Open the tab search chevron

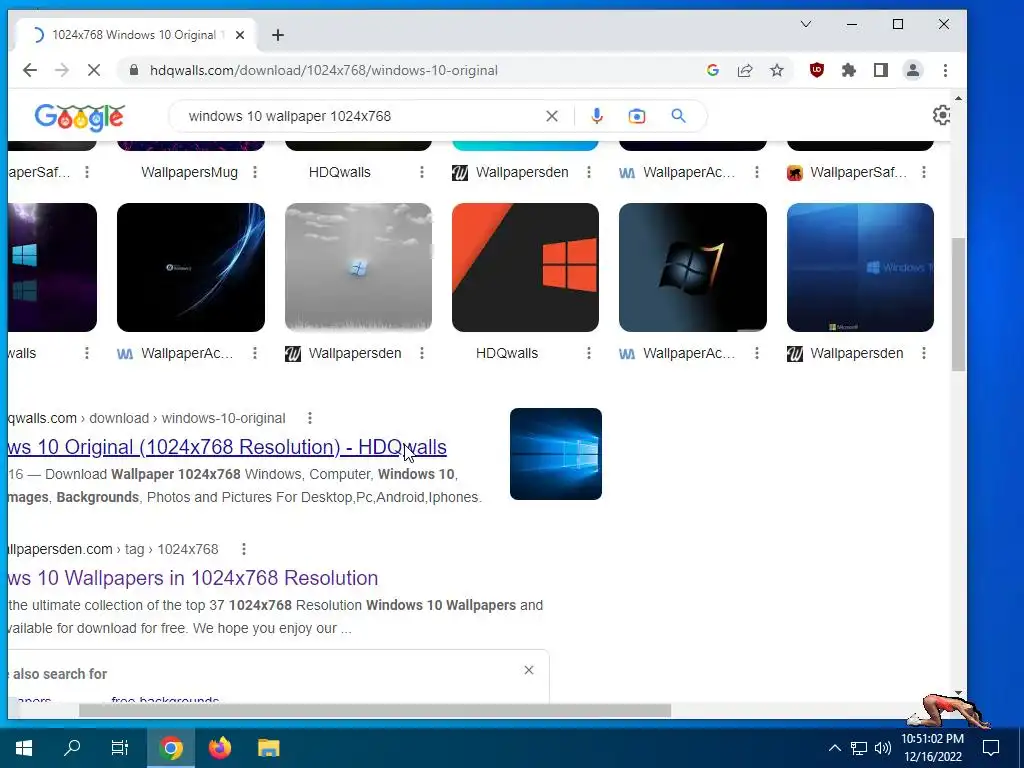pos(806,24)
